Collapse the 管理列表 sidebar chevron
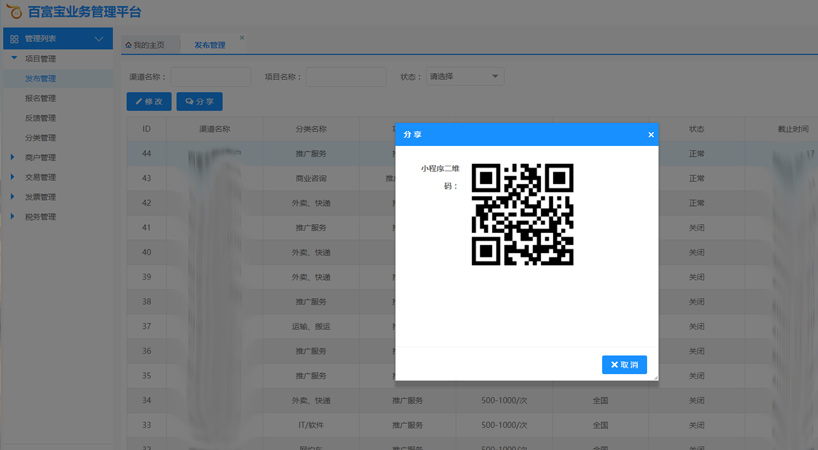 98,39
